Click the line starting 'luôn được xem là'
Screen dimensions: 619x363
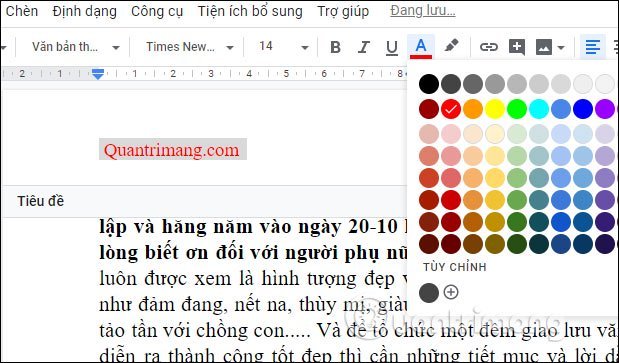253,279
